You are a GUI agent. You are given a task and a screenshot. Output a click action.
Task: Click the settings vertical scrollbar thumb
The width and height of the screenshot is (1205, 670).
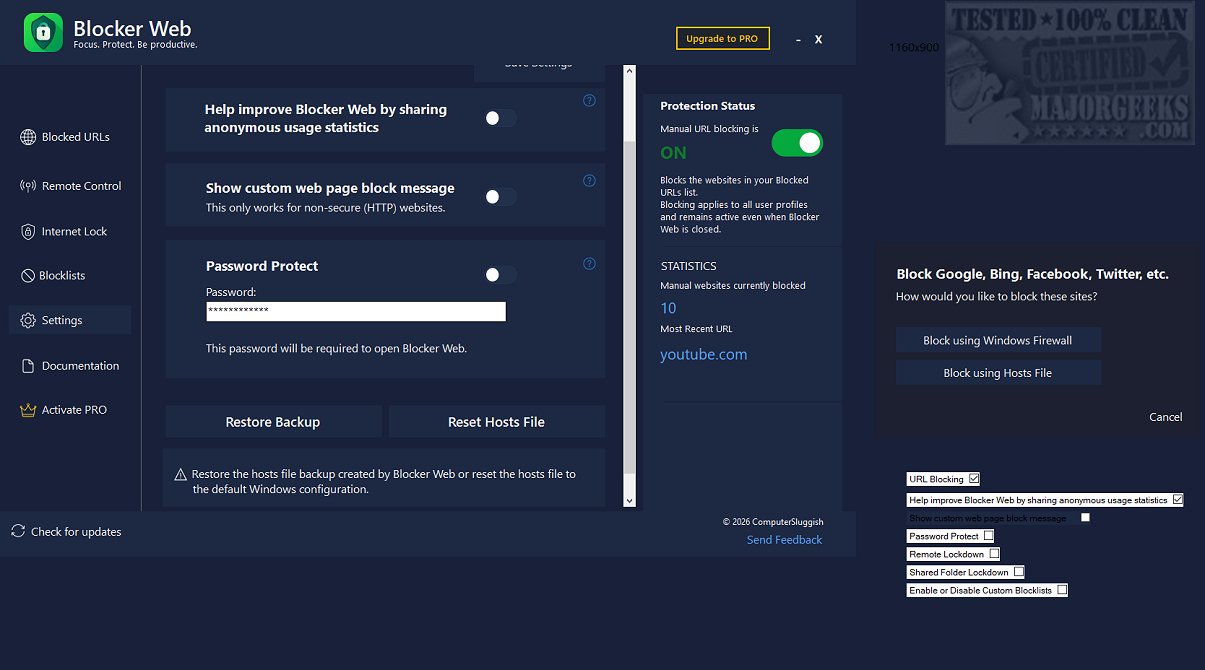[629, 305]
